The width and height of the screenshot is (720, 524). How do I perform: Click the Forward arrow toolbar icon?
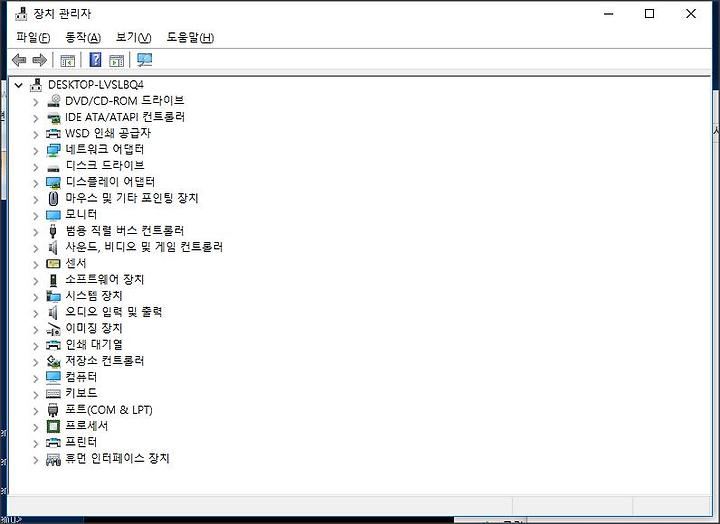pyautogui.click(x=40, y=60)
